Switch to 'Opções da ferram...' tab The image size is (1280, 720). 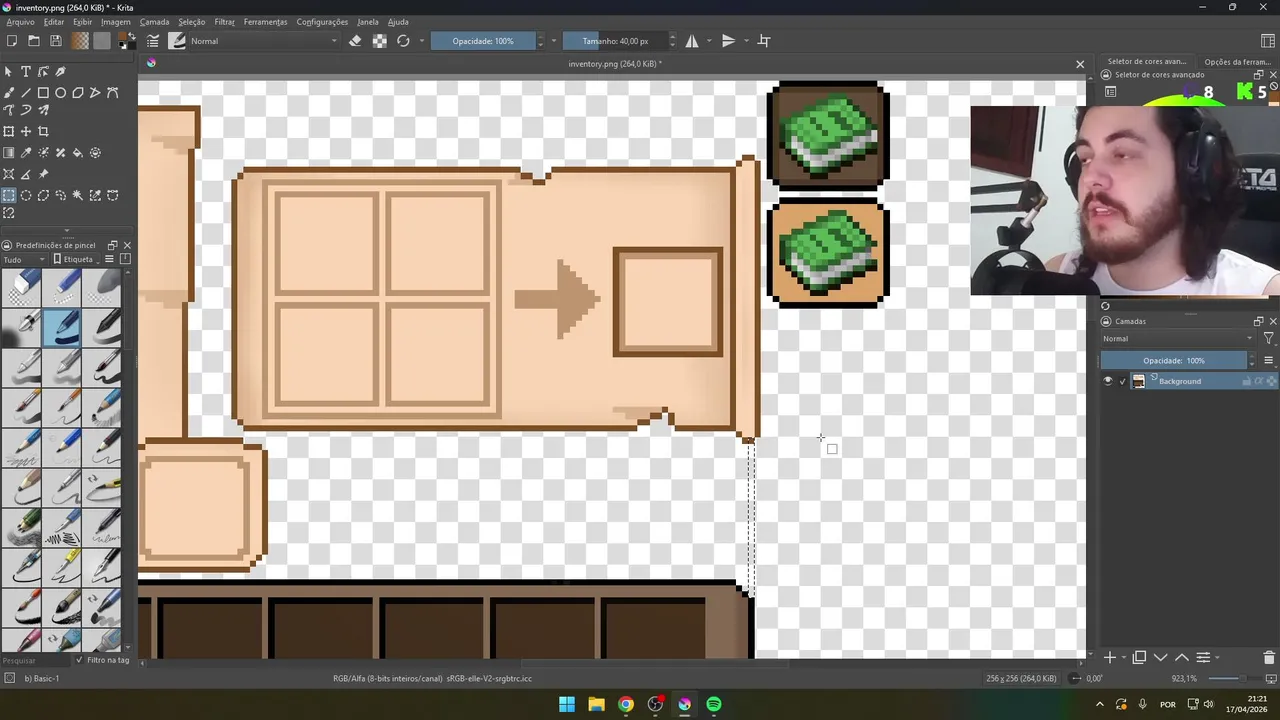pyautogui.click(x=1237, y=62)
